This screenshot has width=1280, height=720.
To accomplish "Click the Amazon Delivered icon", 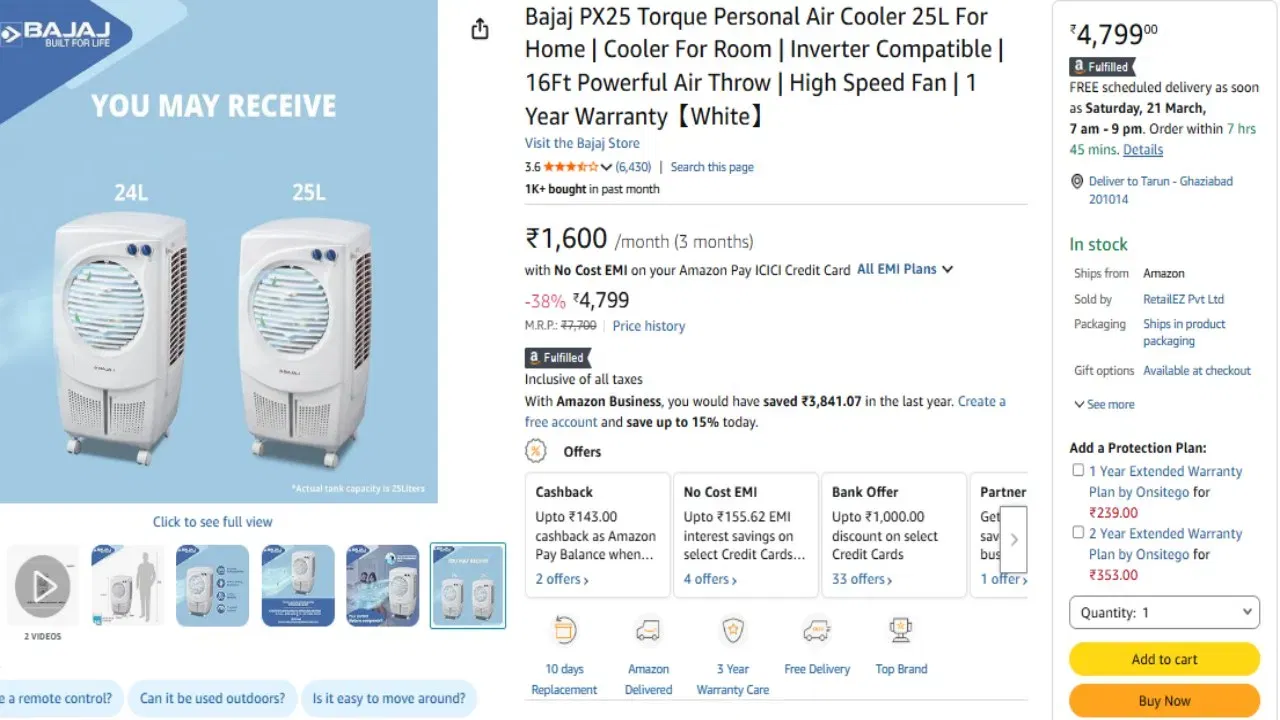I will (x=648, y=629).
